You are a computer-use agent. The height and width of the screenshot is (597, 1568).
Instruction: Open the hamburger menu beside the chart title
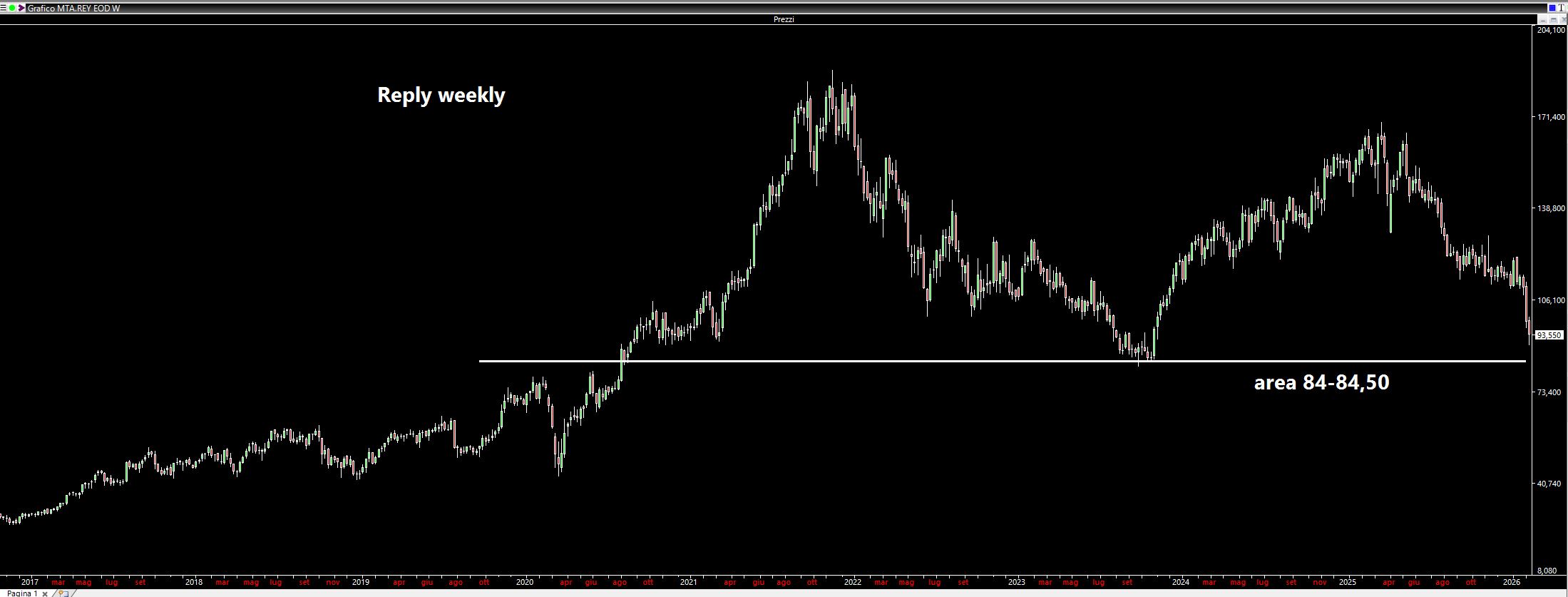(4, 8)
